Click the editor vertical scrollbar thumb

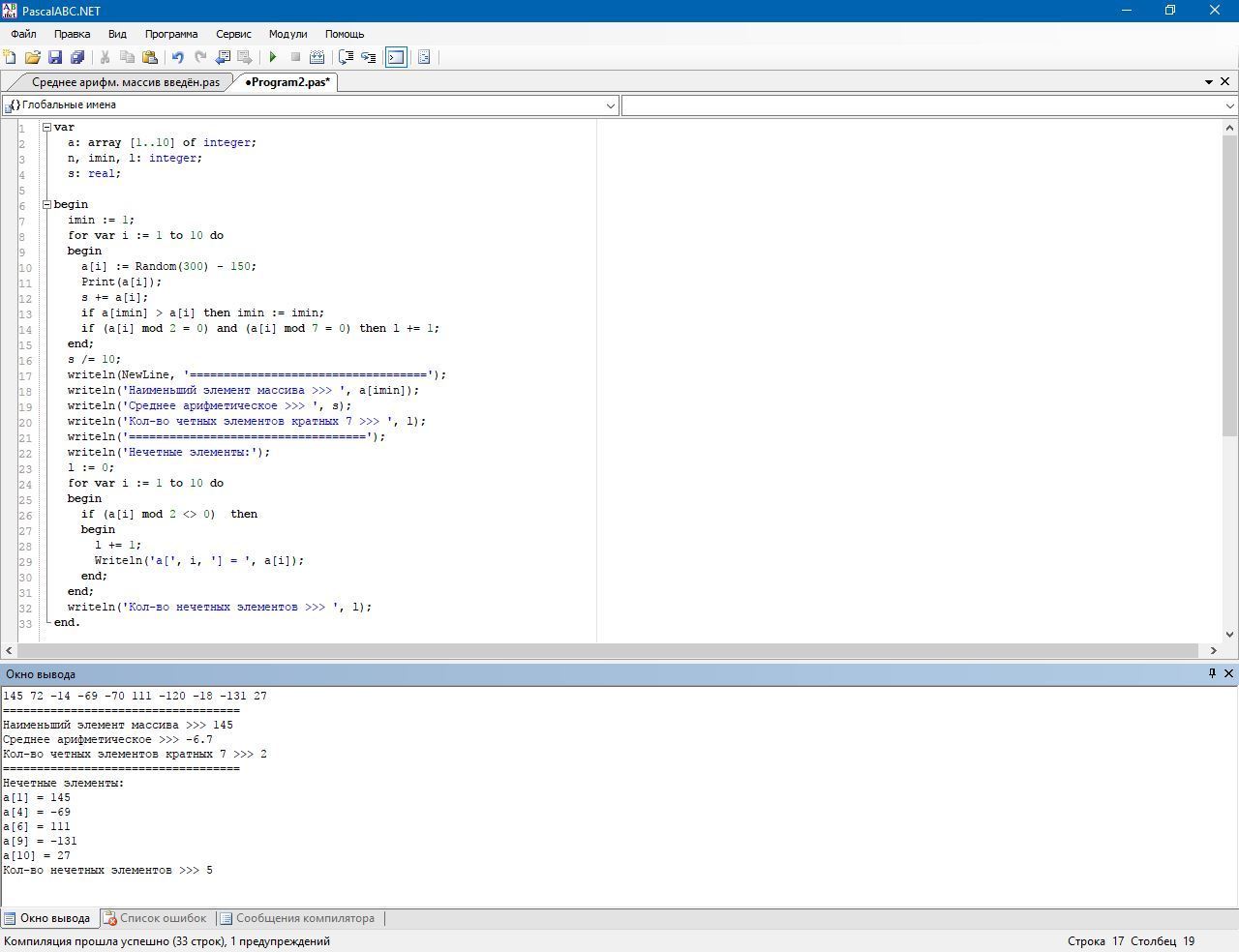1230,285
